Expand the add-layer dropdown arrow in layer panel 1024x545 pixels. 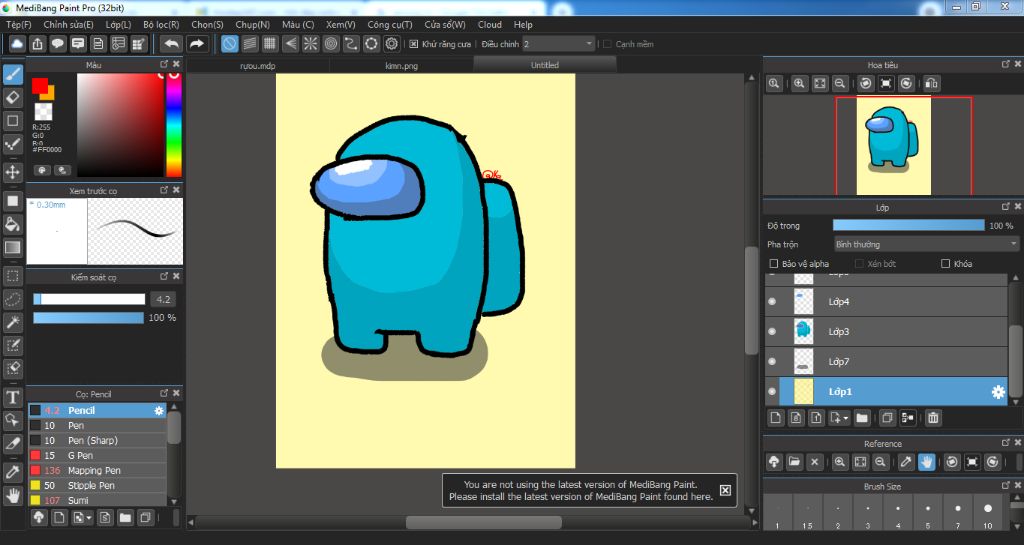[x=846, y=418]
